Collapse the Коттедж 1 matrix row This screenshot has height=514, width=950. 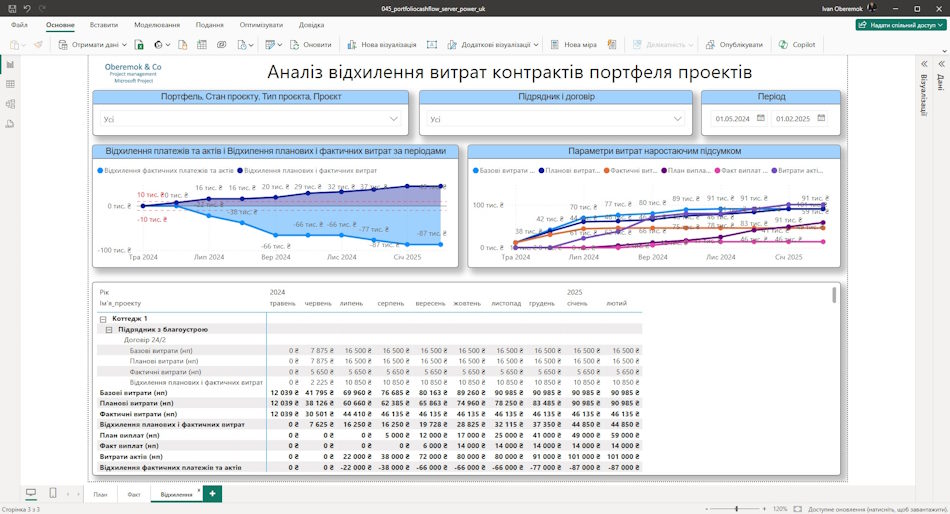(x=103, y=319)
